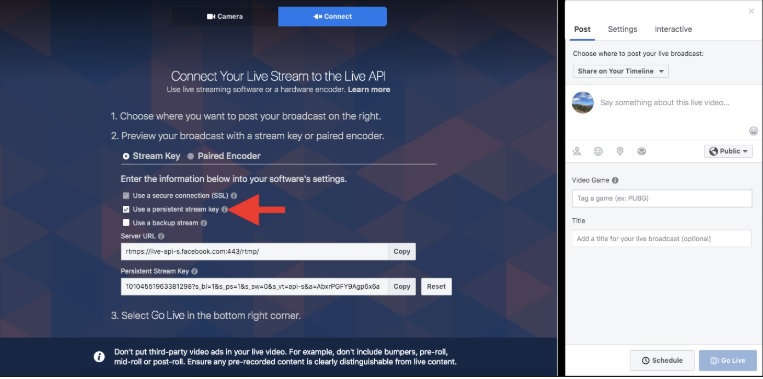Screen dimensions: 763x379
Task: Click the info icon next to SSL option
Action: tap(234, 196)
